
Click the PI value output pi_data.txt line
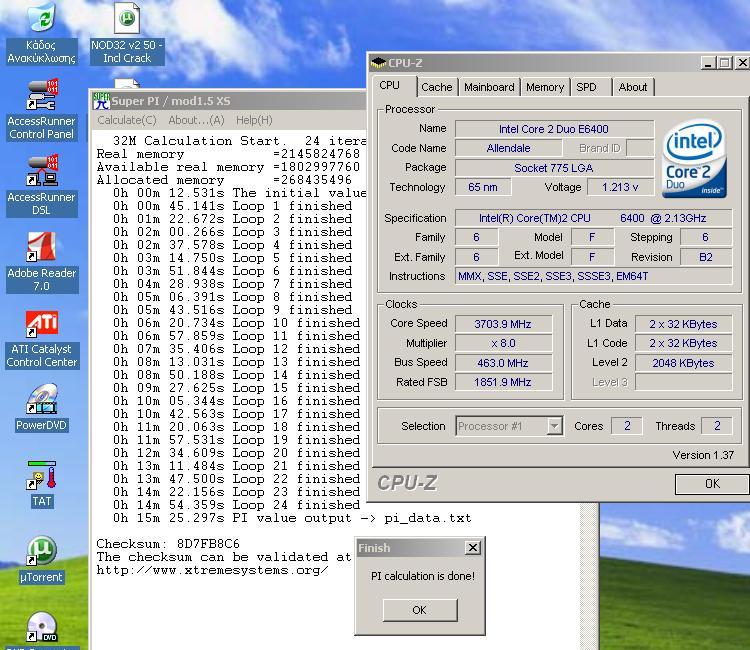[x=292, y=518]
